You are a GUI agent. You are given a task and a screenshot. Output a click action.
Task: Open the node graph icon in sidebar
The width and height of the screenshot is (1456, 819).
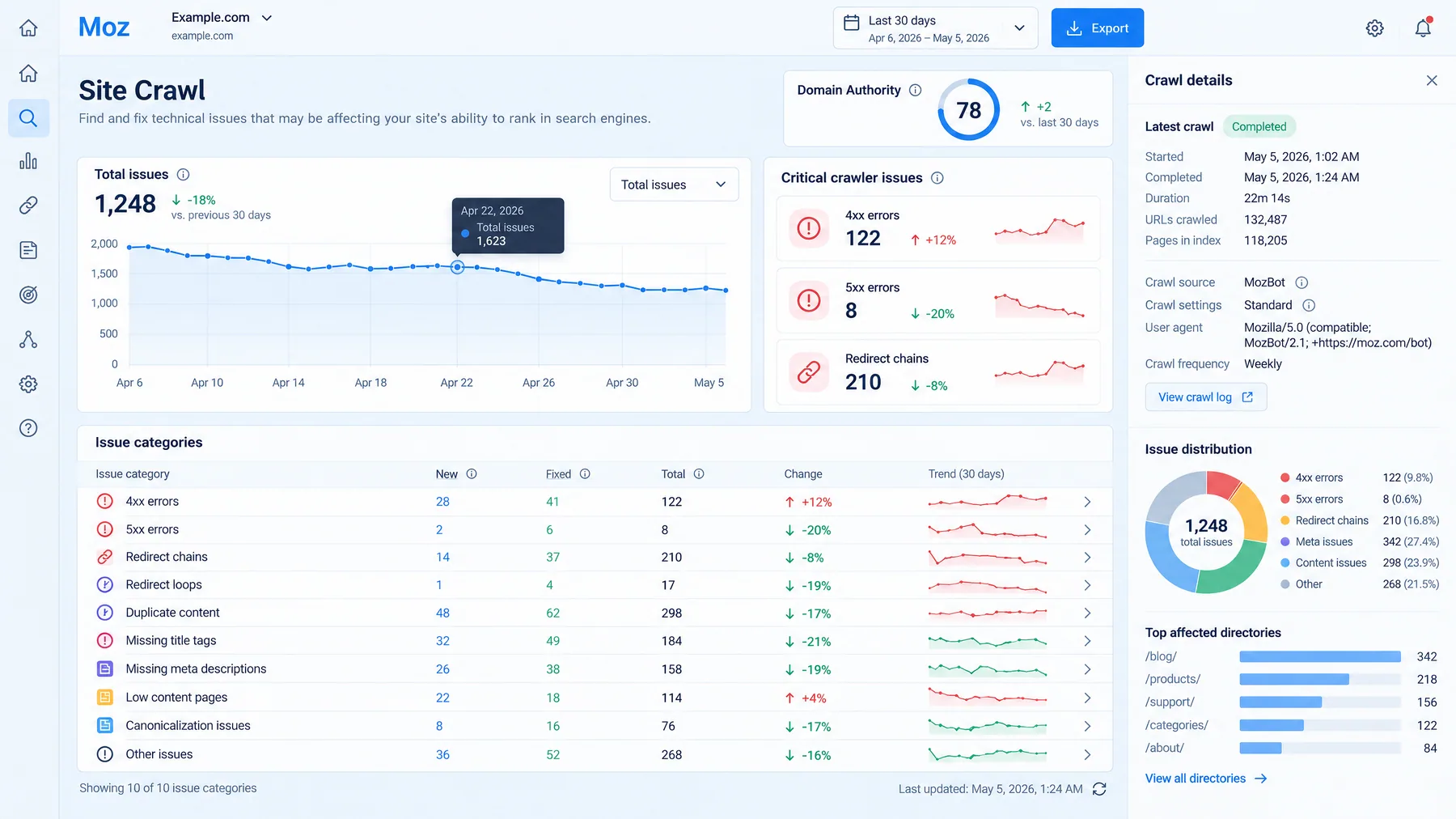pyautogui.click(x=28, y=339)
